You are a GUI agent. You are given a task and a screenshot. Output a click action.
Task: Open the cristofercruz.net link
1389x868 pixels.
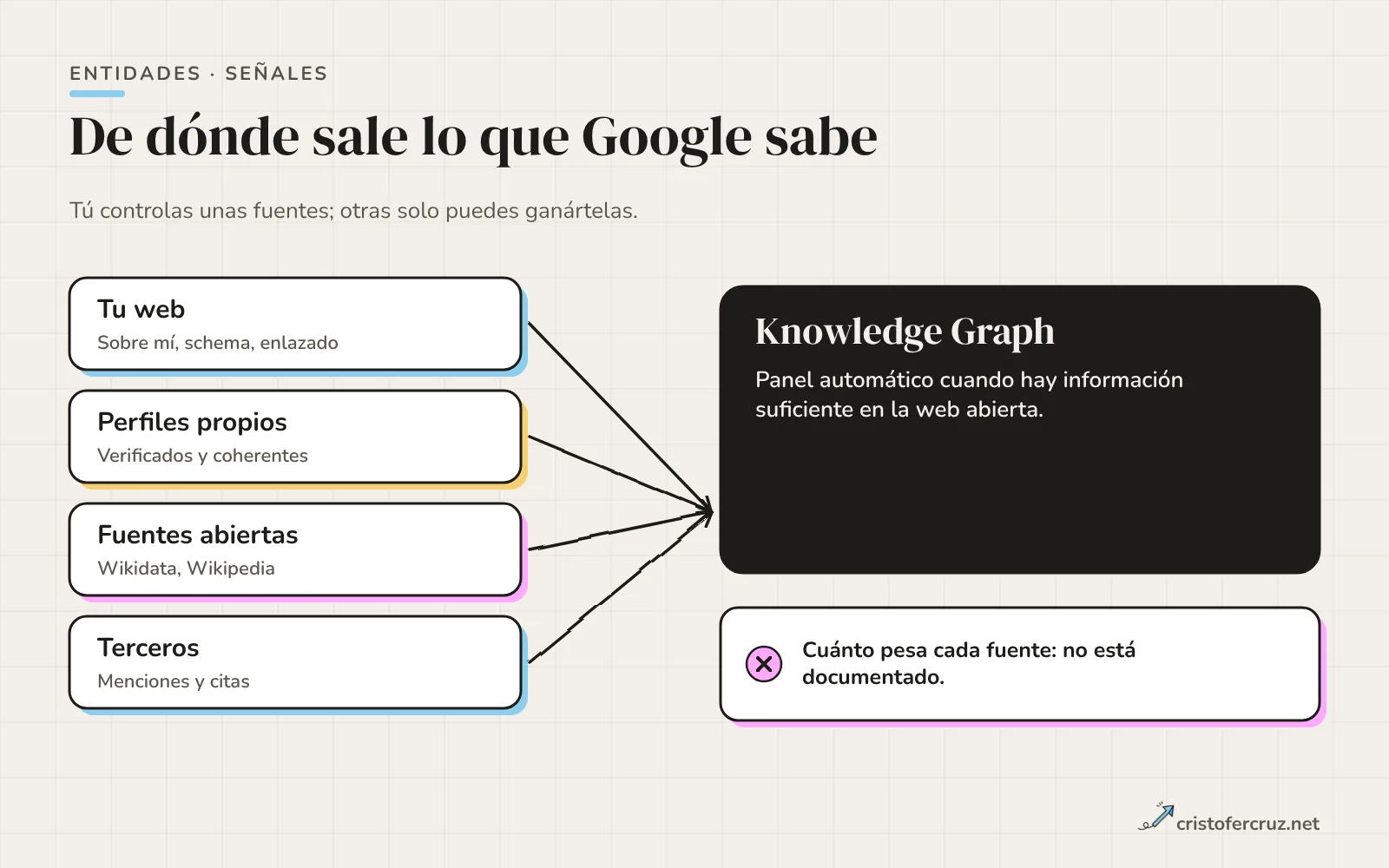pyautogui.click(x=1247, y=824)
